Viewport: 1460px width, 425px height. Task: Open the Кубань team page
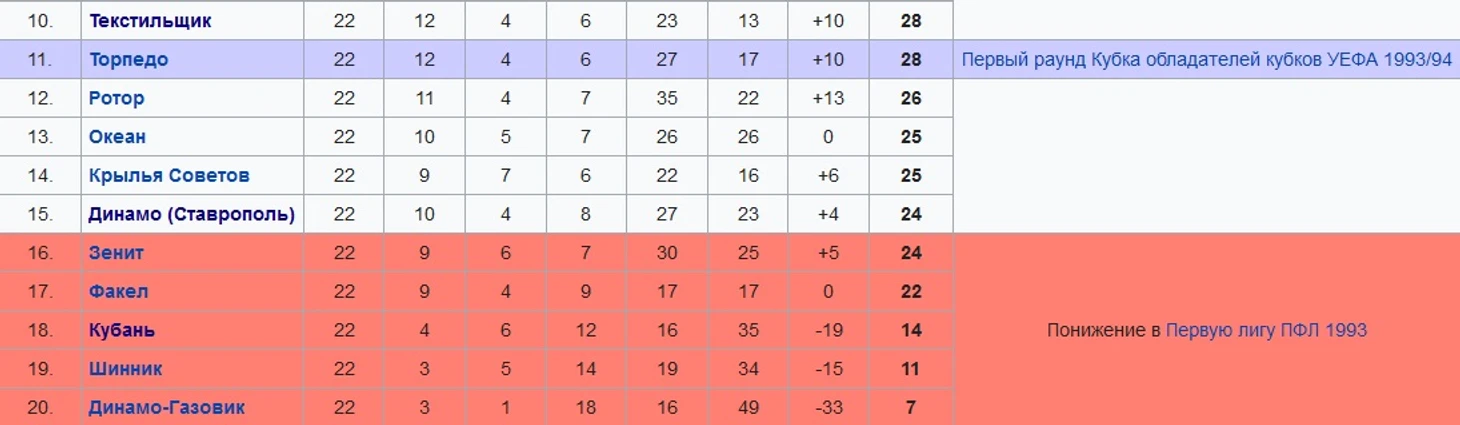121,330
